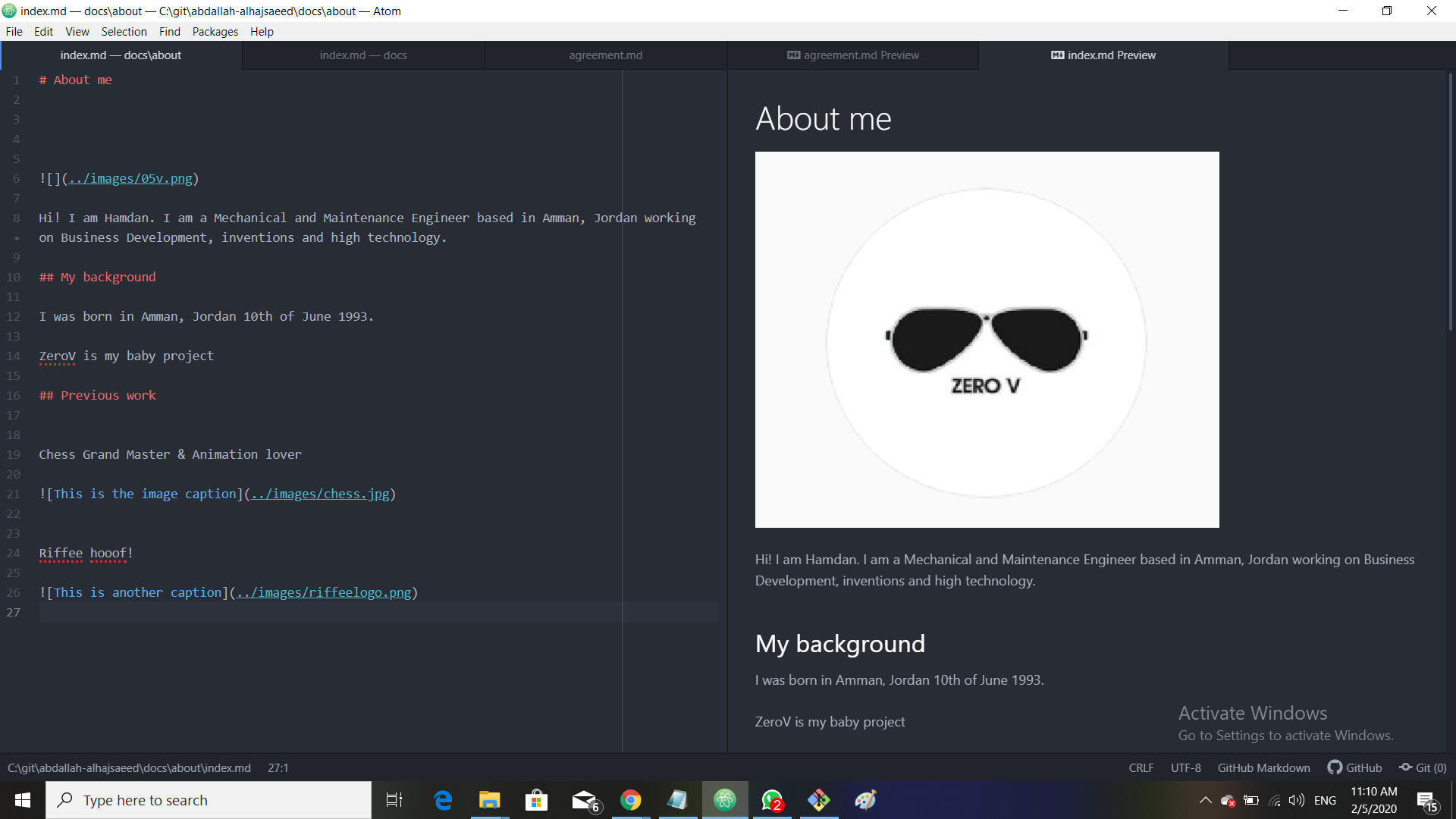Image resolution: width=1456 pixels, height=819 pixels.
Task: Click the network/volume system tray area
Action: click(x=1289, y=800)
